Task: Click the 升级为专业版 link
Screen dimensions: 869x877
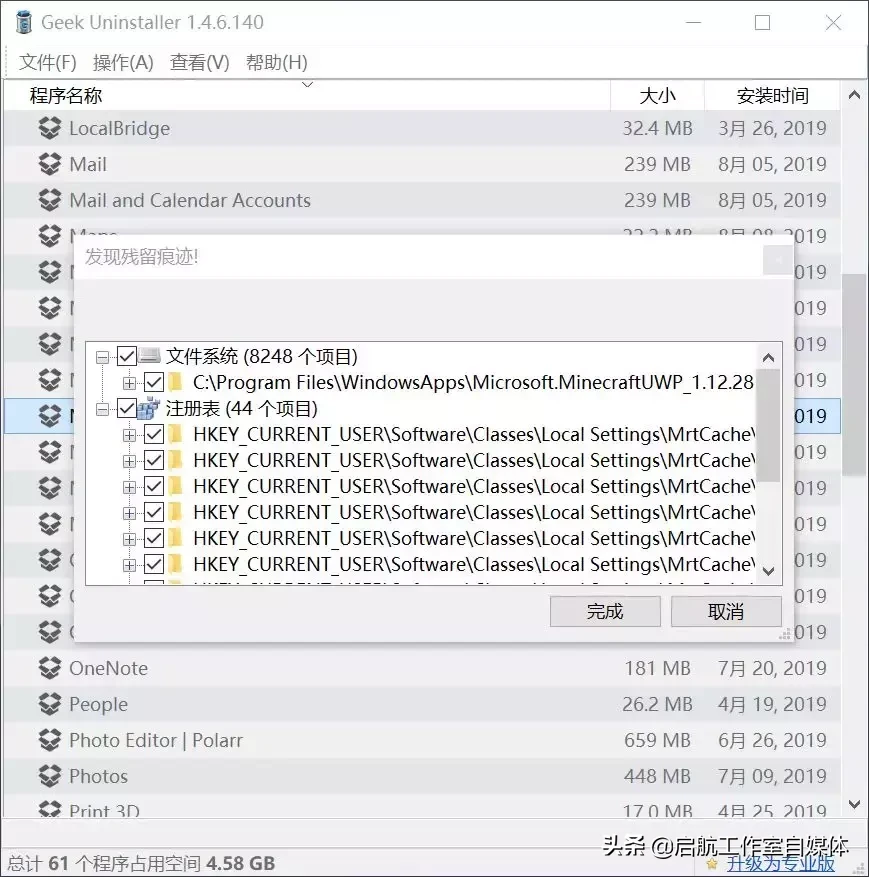Action: (x=780, y=864)
